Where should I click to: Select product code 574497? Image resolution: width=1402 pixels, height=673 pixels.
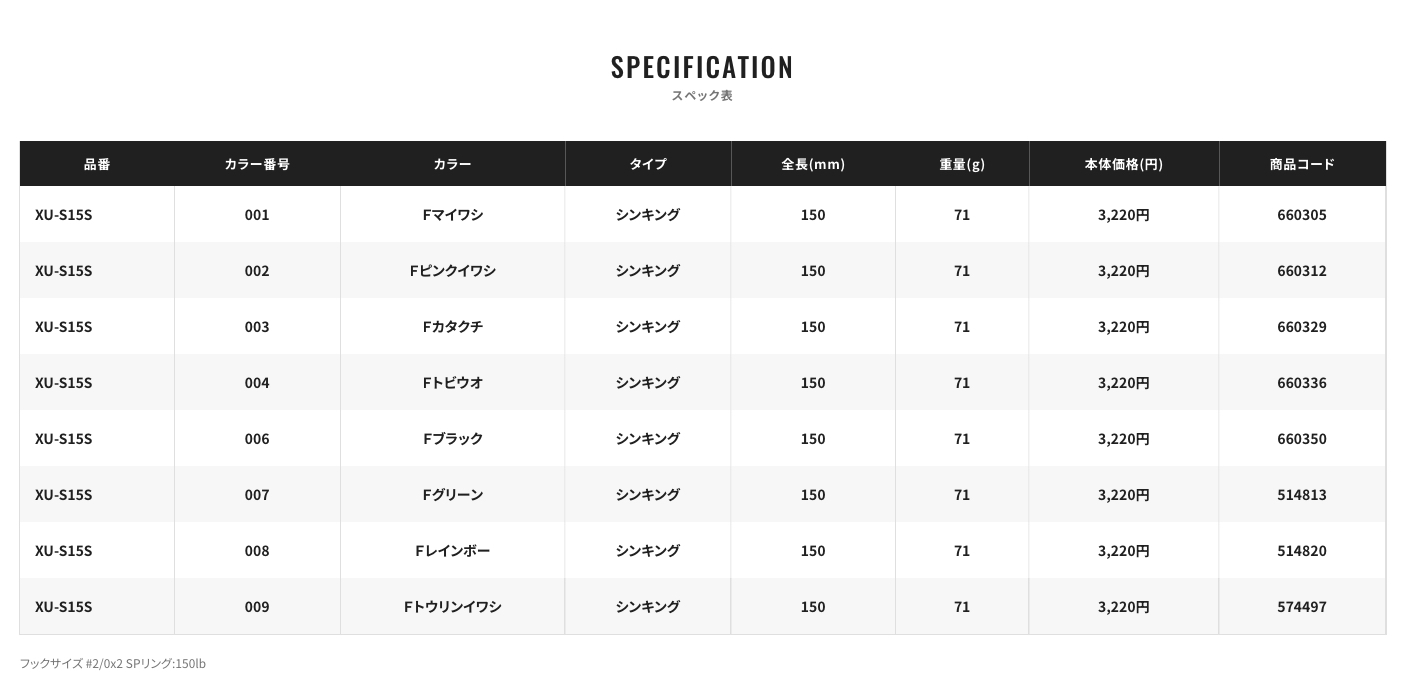coord(1302,607)
